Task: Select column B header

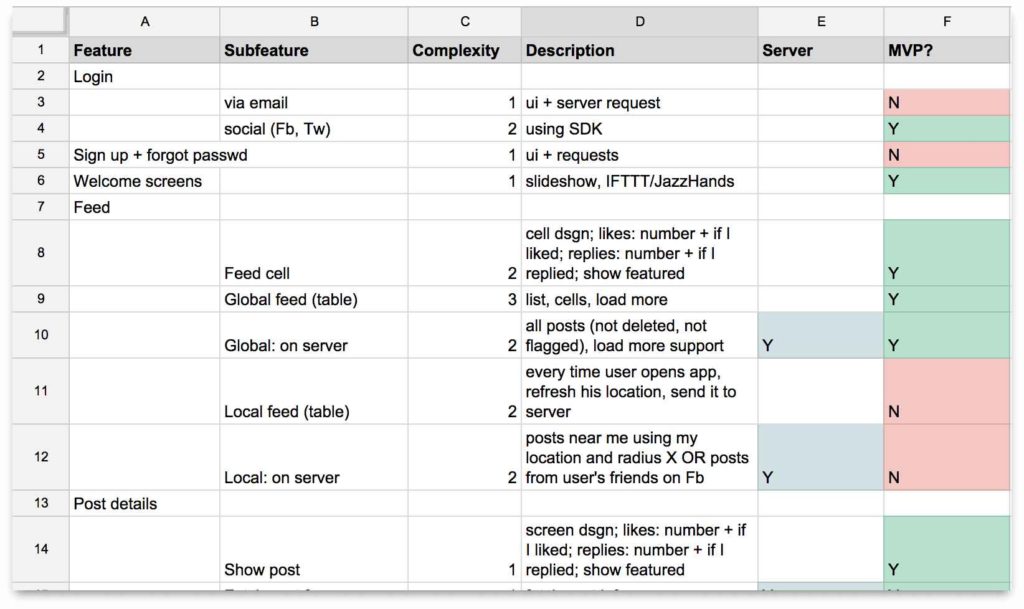Action: 313,21
